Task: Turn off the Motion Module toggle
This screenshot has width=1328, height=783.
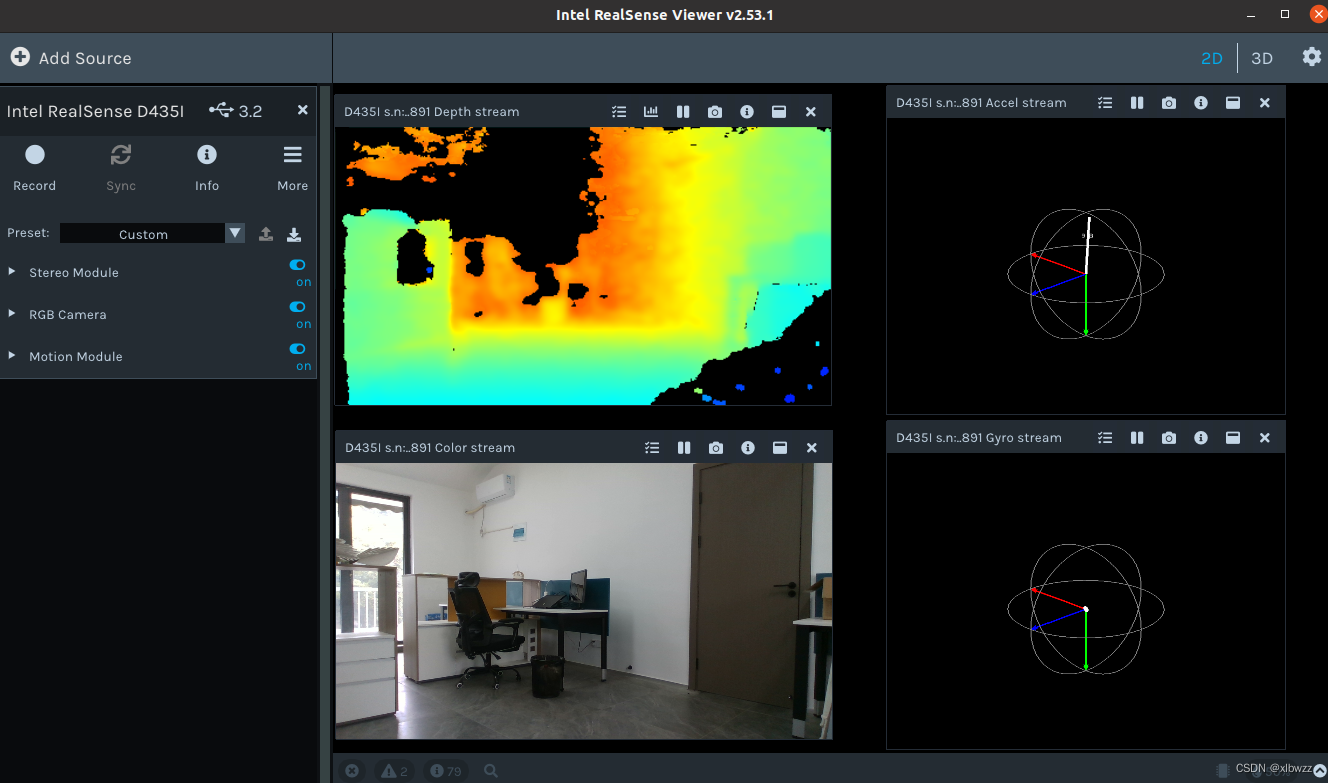Action: (x=297, y=349)
